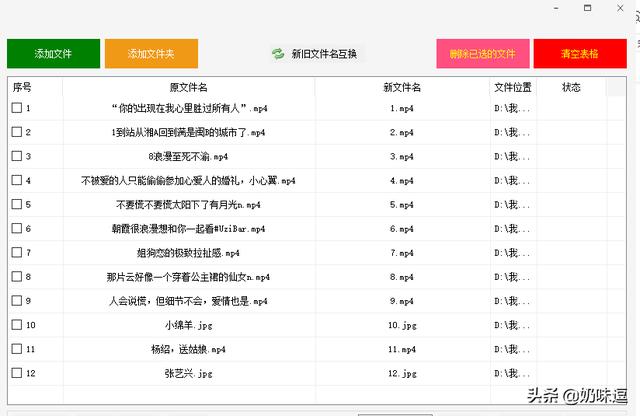The image size is (640, 416).
Task: Tick the checkbox for row 2
Action: (x=17, y=132)
